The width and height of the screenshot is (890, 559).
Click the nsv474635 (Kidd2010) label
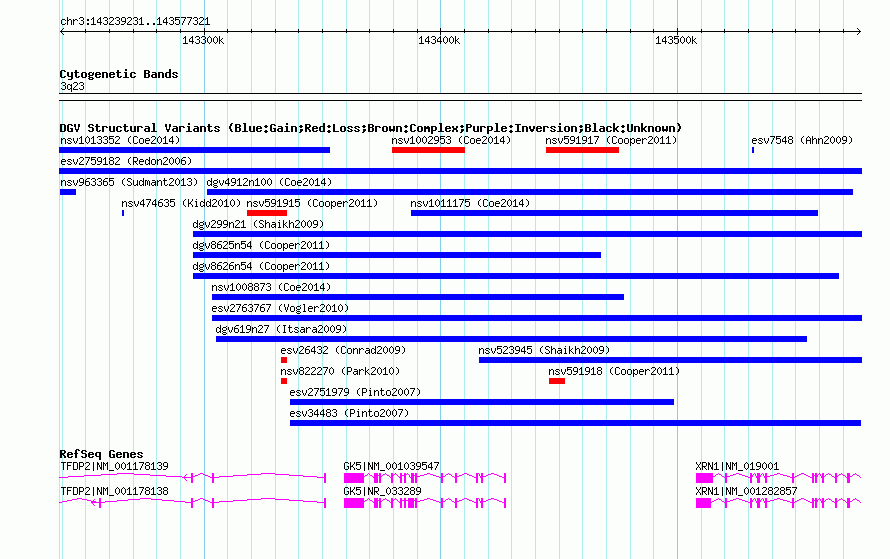(x=180, y=203)
